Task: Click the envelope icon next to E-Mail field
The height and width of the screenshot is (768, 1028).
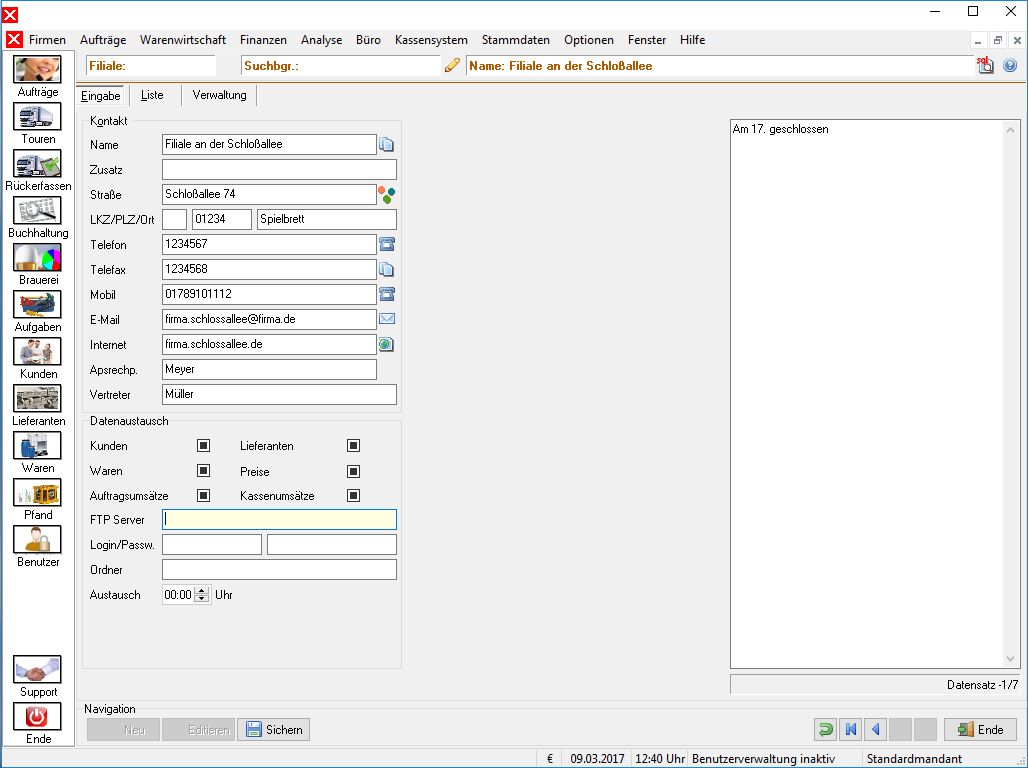Action: tap(387, 319)
